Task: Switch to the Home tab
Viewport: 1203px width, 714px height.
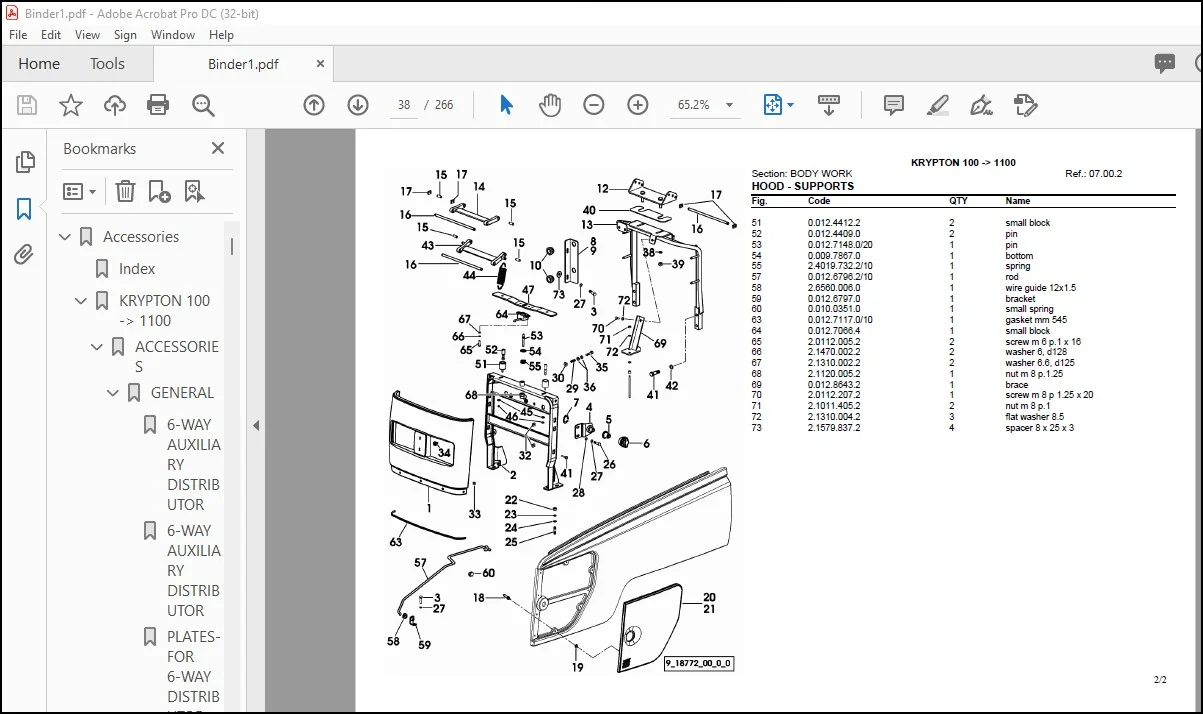Action: coord(39,63)
